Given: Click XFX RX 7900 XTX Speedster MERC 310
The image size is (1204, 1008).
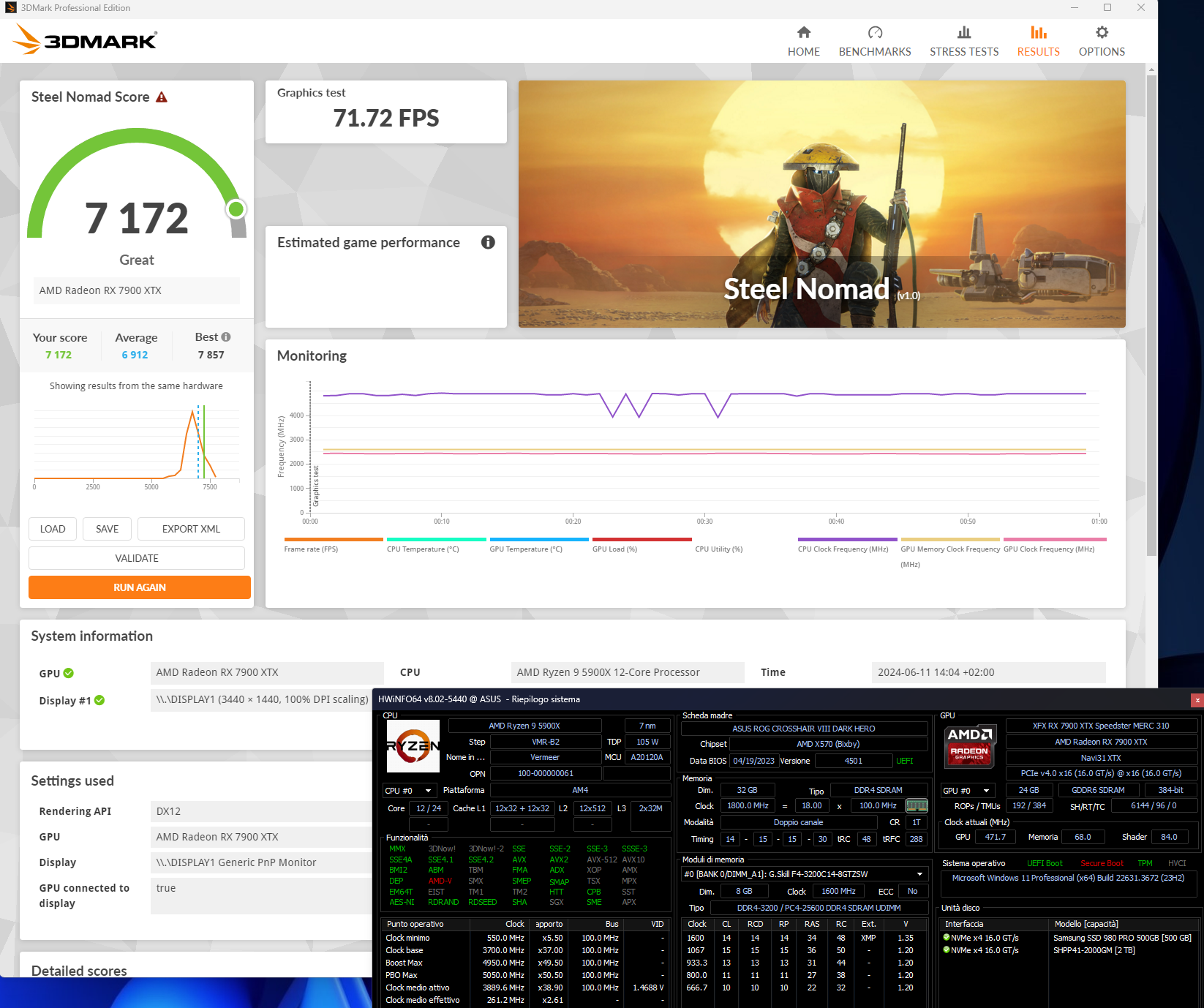Looking at the screenshot, I should pos(1101,726).
